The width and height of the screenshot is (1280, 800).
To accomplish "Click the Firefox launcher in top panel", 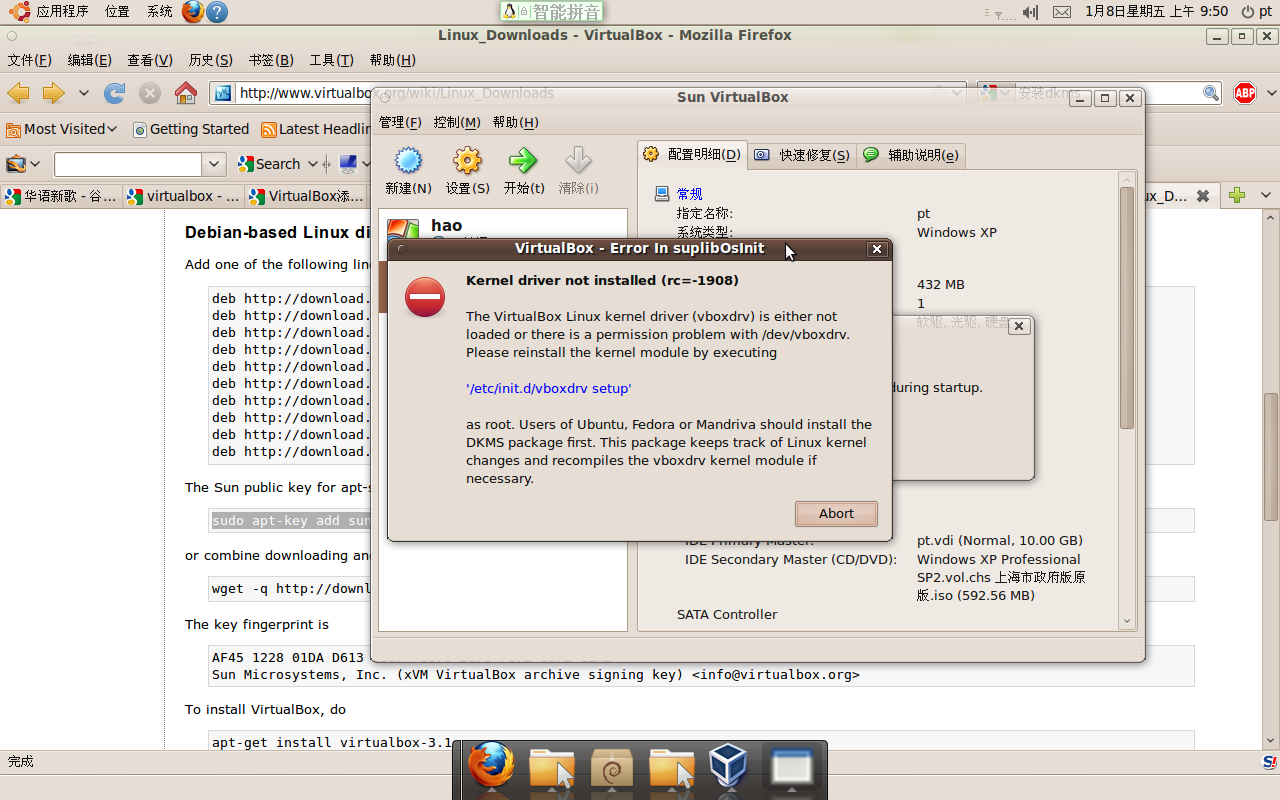I will (x=193, y=11).
